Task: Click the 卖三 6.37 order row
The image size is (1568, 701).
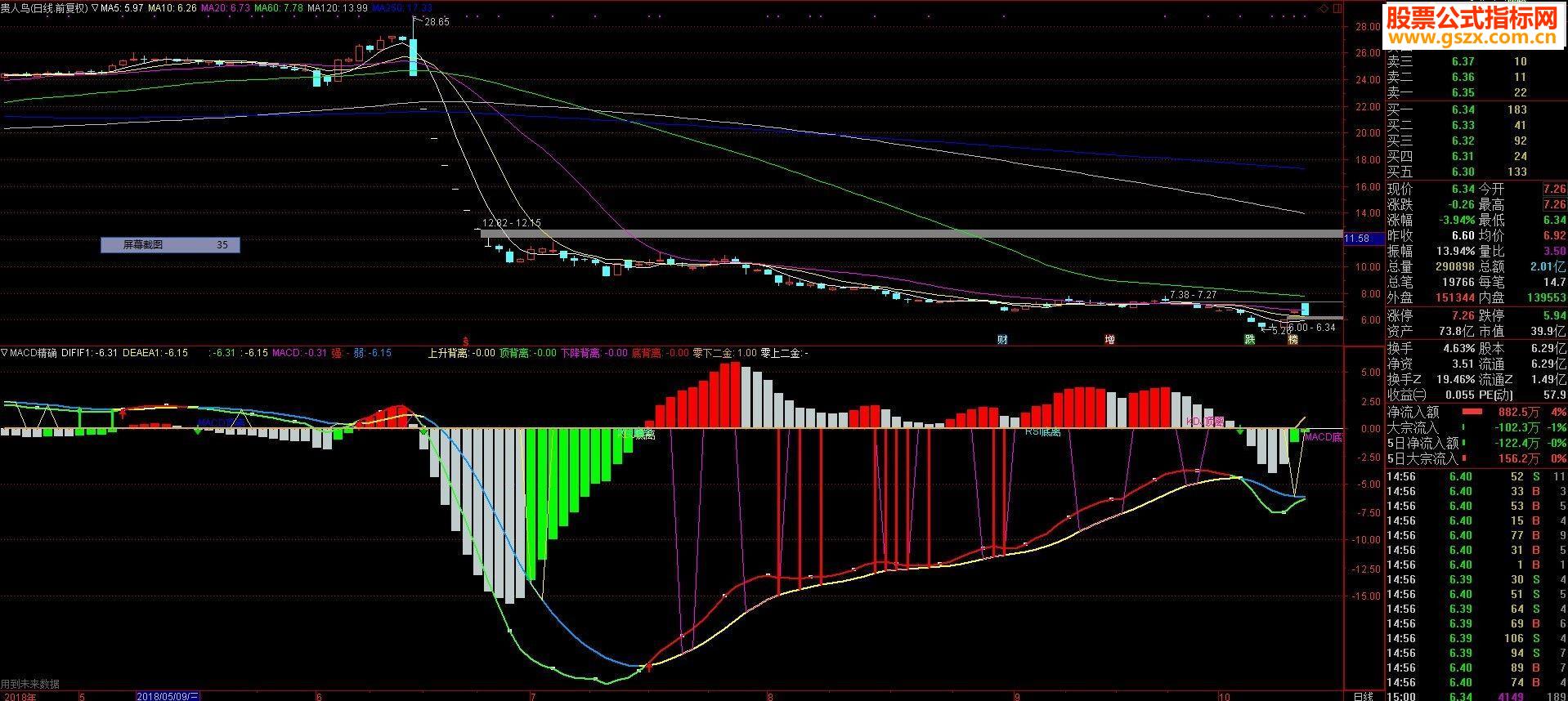Action: (x=1476, y=61)
